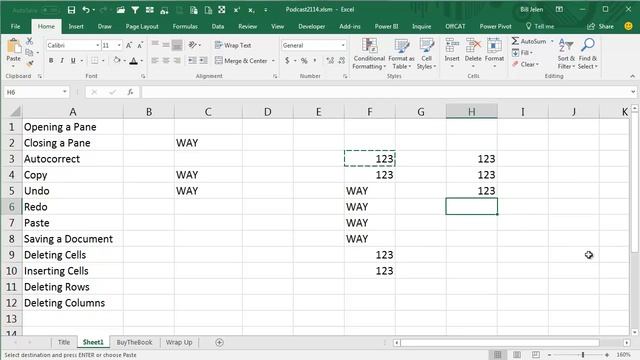
Task: Open Sort & Filter menu
Action: click(566, 53)
